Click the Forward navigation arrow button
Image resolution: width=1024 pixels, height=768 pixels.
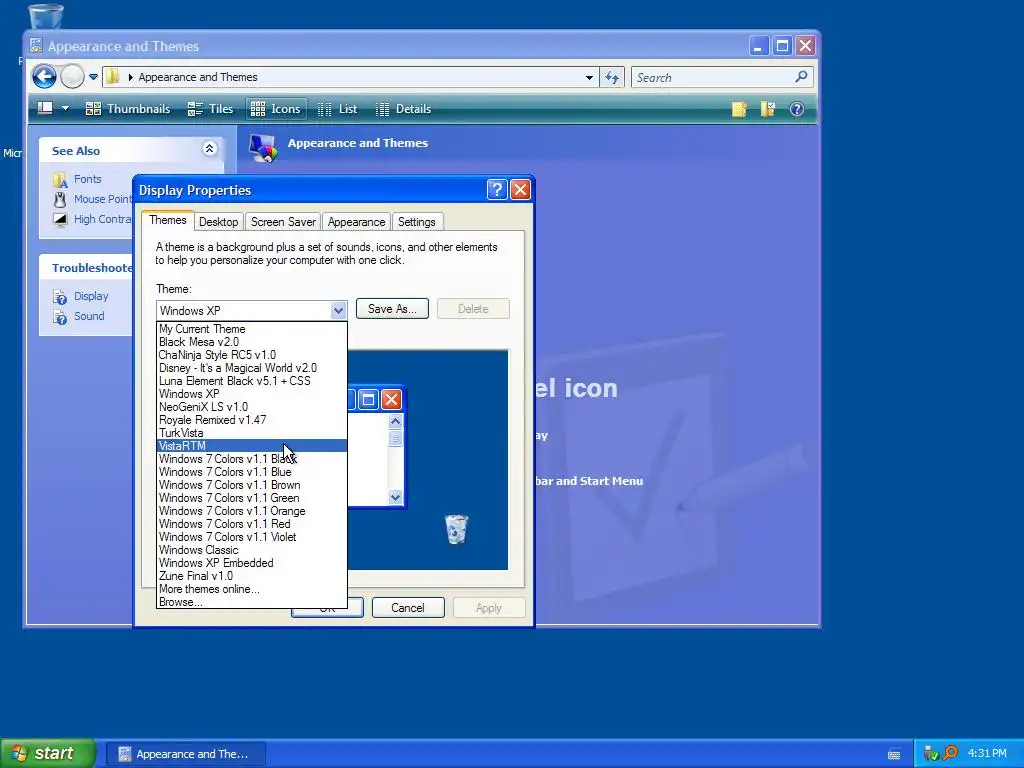[72, 77]
